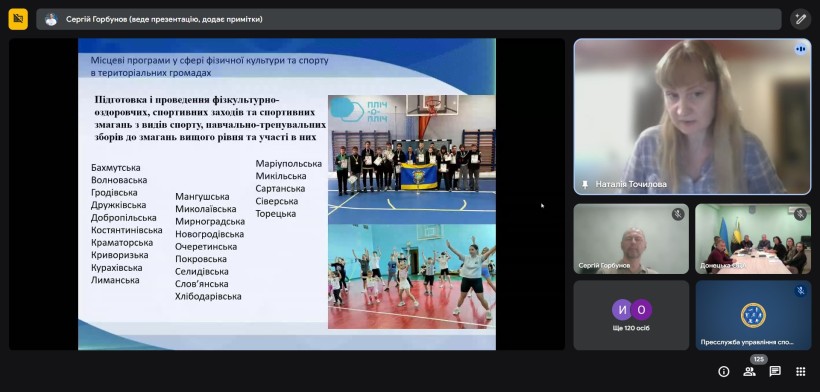Click 'Сартанська' in the slide list
Image resolution: width=820 pixels, height=392 pixels.
pos(280,189)
